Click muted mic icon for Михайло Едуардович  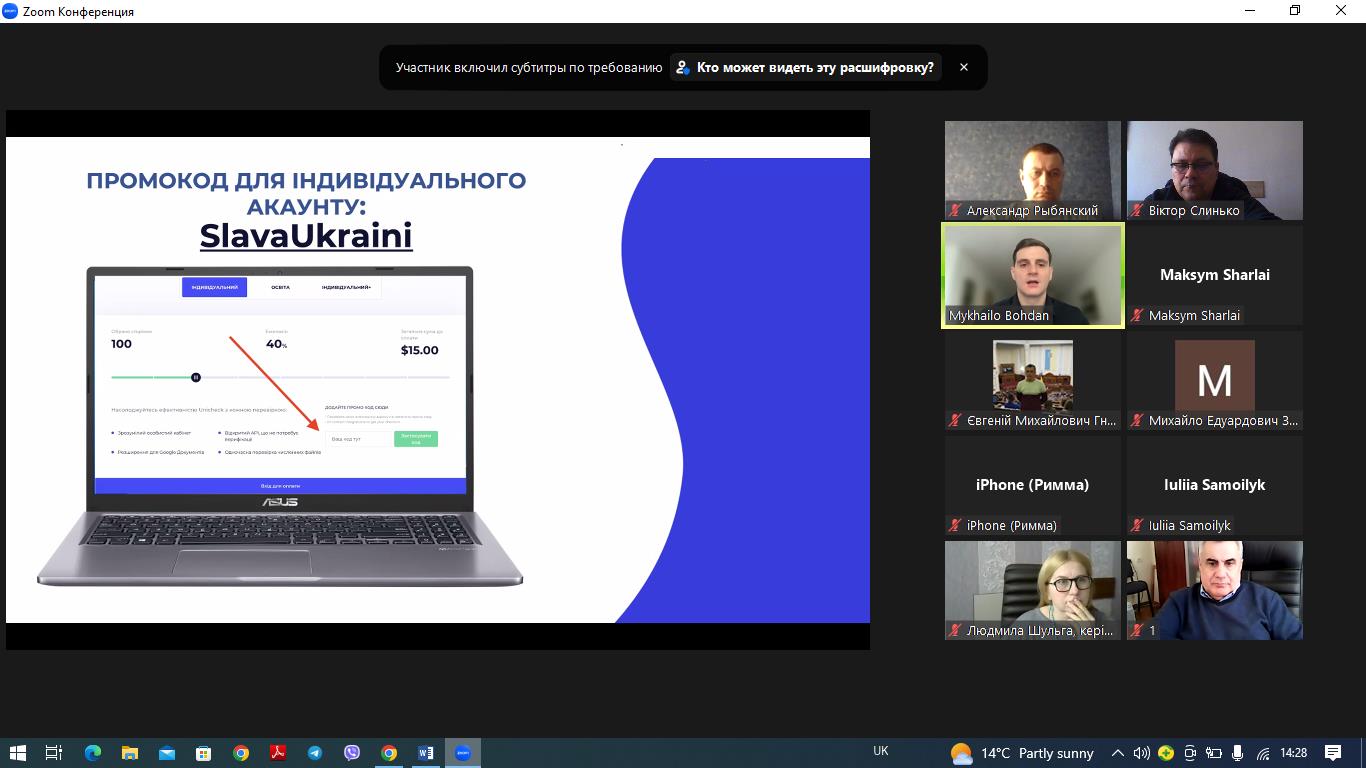pyautogui.click(x=1137, y=421)
